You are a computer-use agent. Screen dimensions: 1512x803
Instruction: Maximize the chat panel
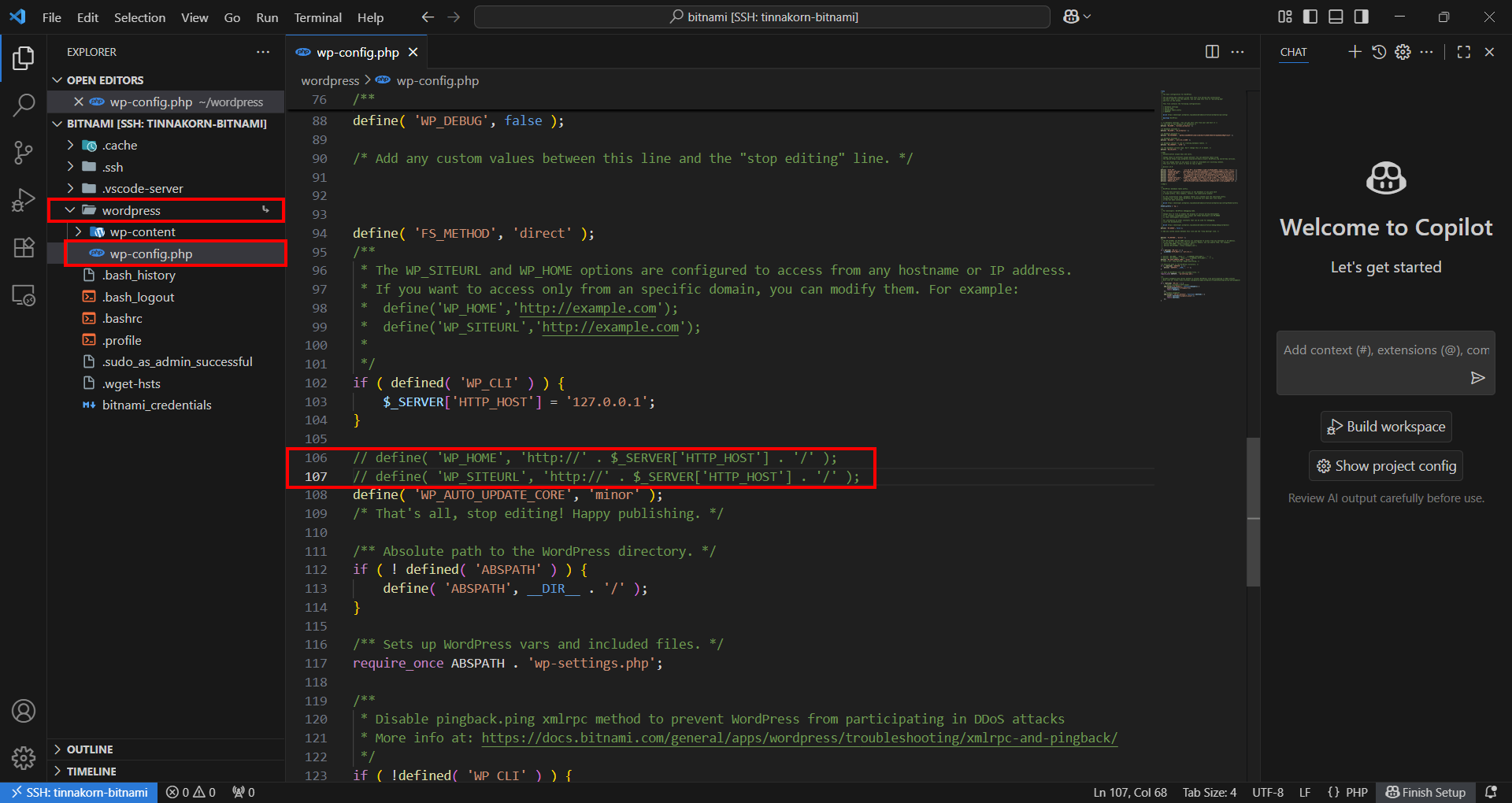[x=1464, y=52]
